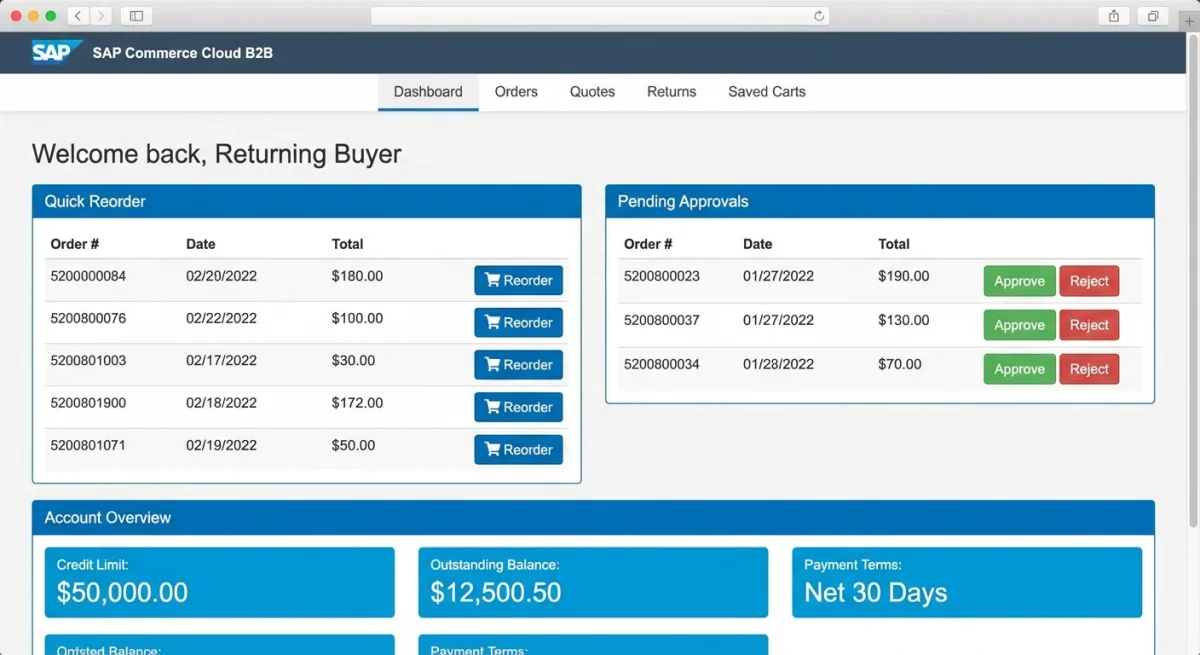Click the Share icon in the browser toolbar

[1113, 16]
